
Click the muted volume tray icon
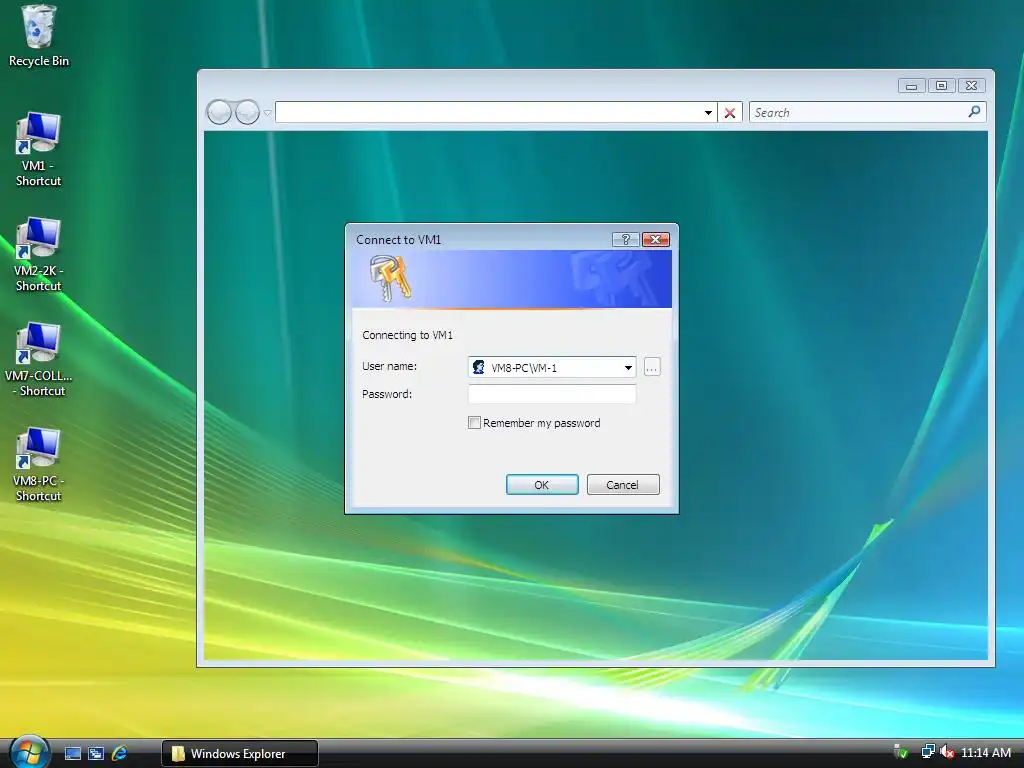pos(946,752)
